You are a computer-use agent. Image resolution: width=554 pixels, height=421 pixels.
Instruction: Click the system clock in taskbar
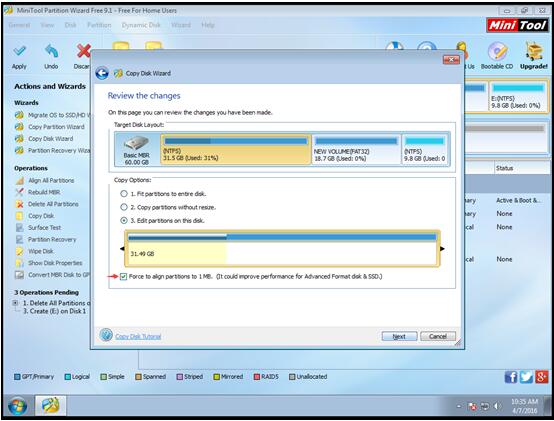tap(524, 406)
